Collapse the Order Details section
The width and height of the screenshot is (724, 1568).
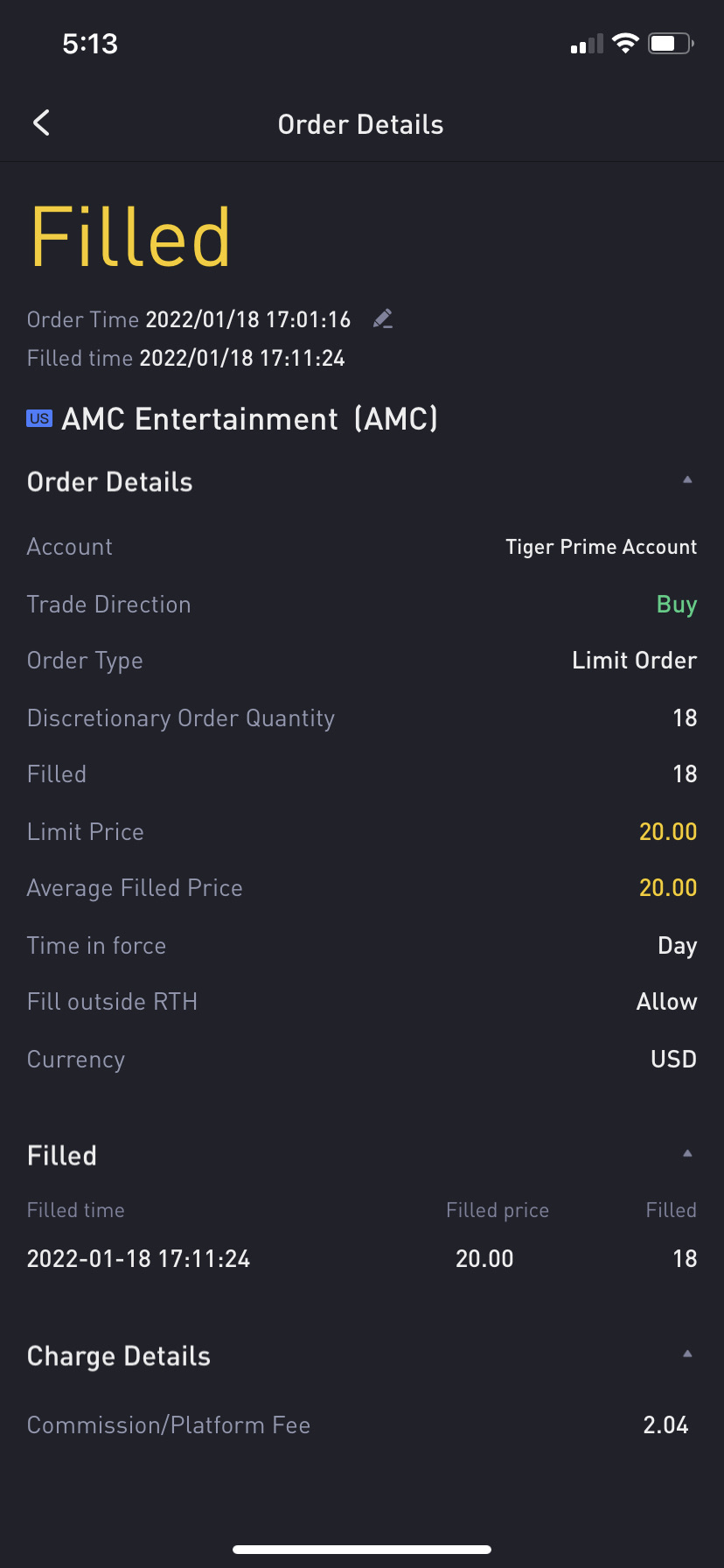[x=687, y=480]
